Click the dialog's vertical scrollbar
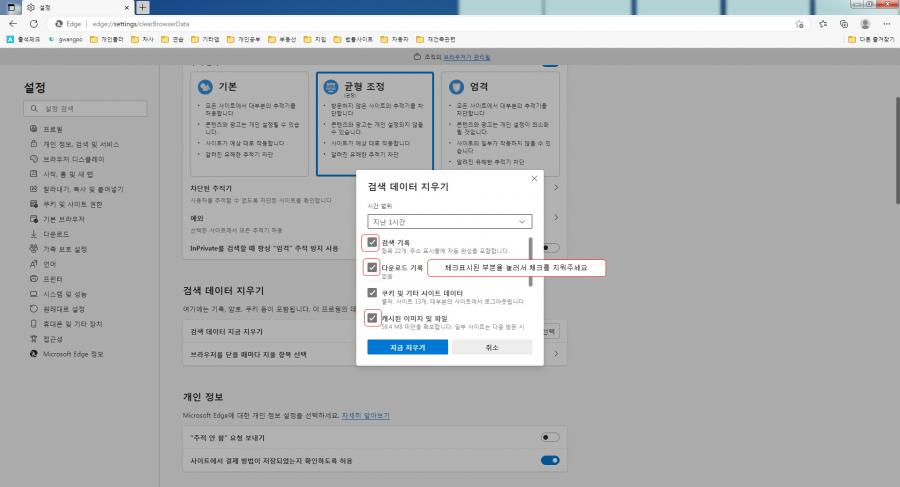The height and width of the screenshot is (487, 900). [531, 261]
